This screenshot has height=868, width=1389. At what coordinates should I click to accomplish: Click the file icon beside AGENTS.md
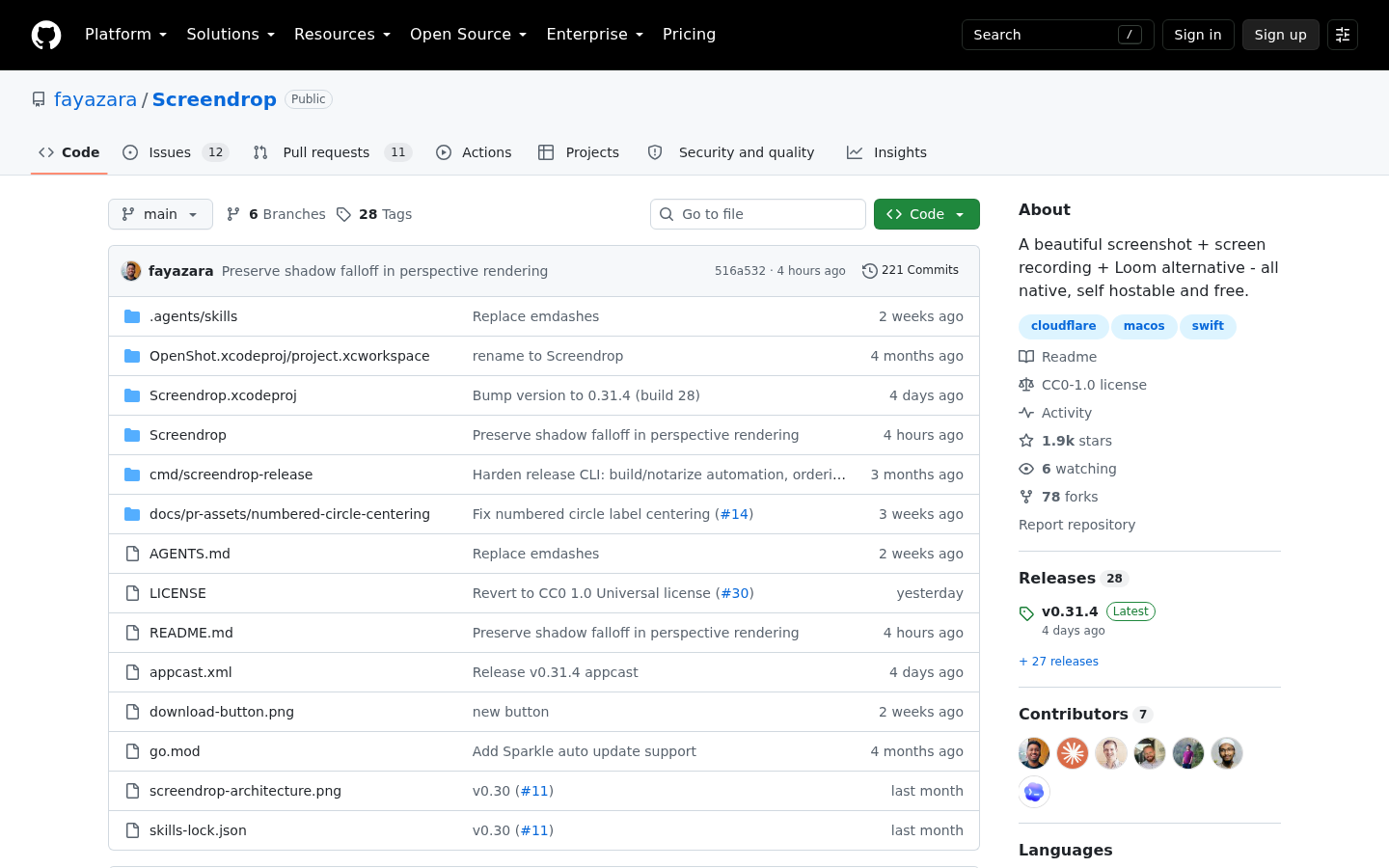[132, 554]
